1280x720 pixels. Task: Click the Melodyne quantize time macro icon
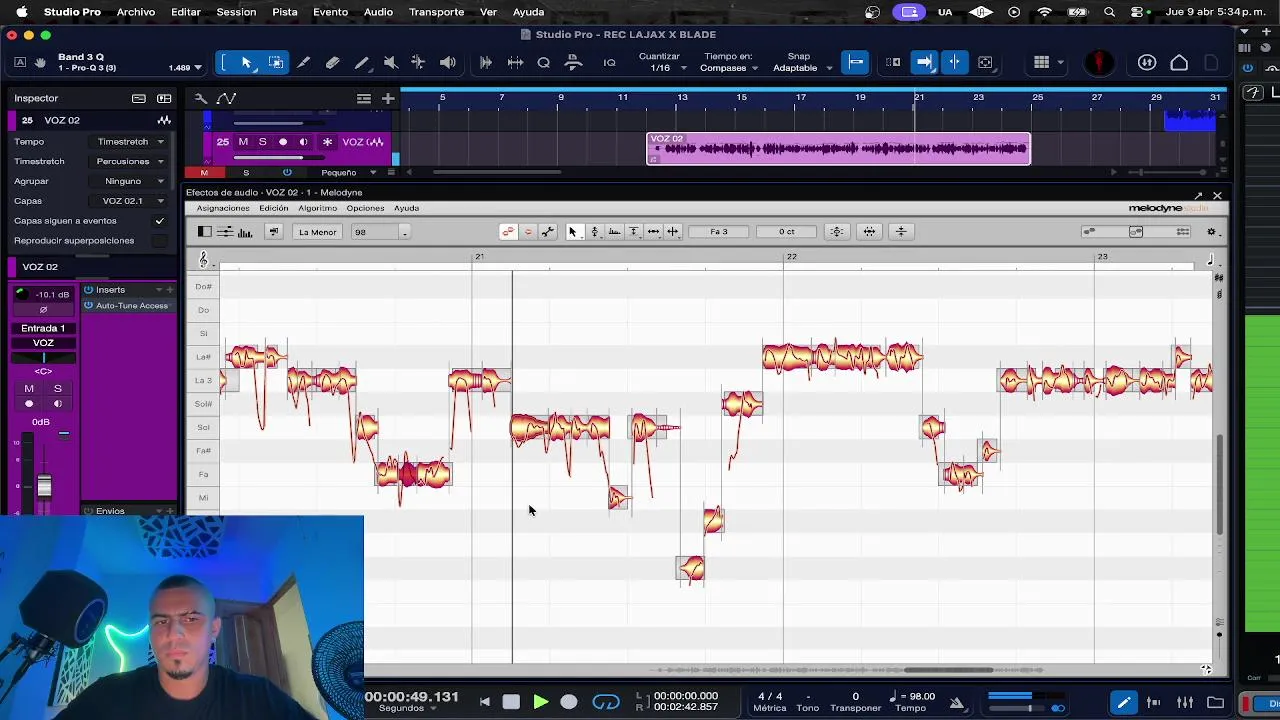click(x=869, y=232)
